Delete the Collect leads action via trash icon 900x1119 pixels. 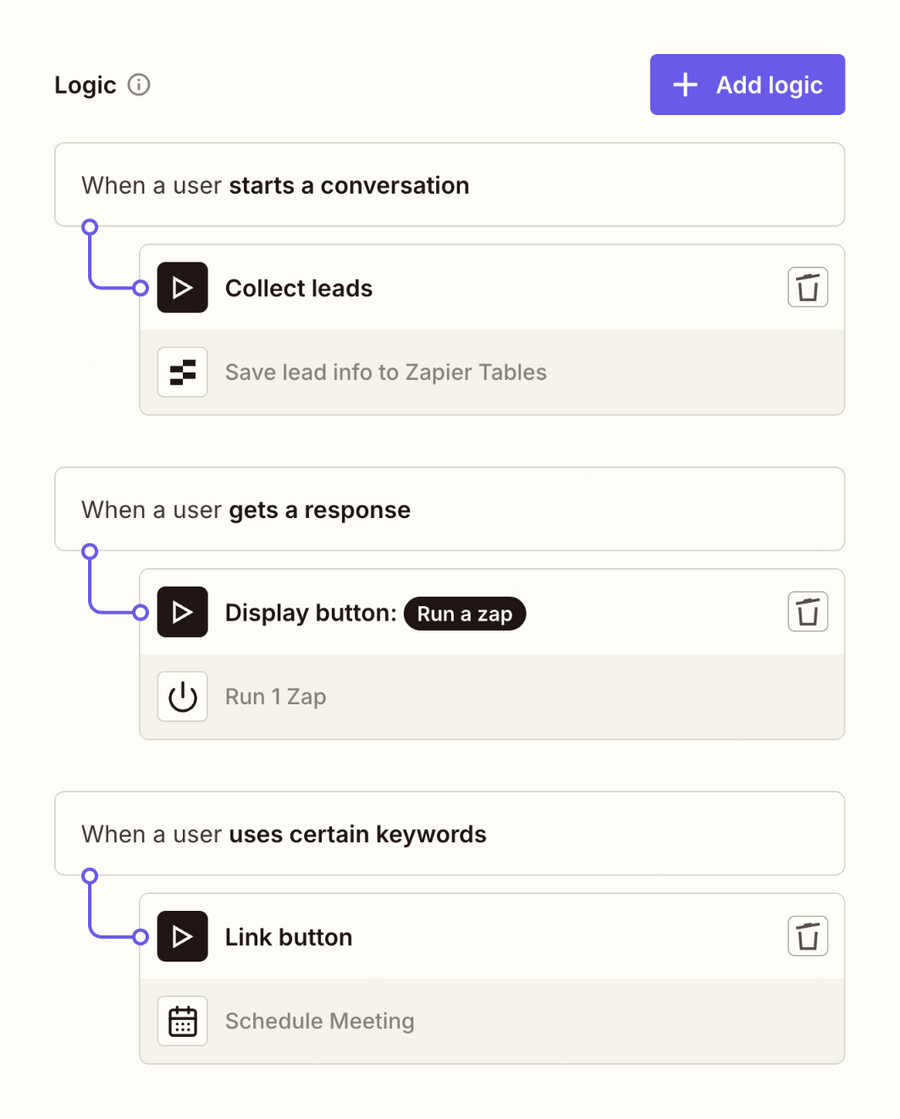[x=807, y=287]
